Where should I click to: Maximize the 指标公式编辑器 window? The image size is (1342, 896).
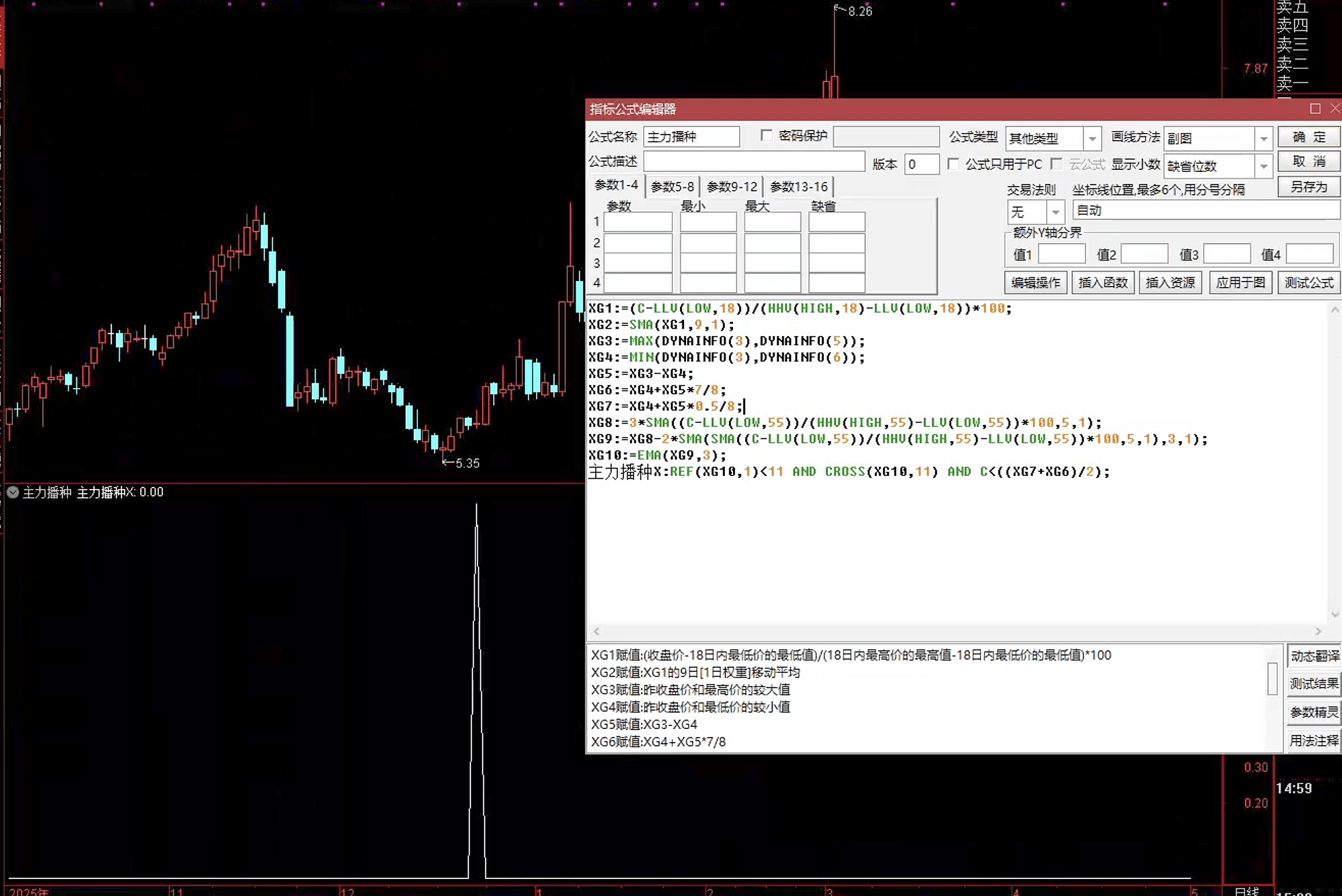(x=1315, y=109)
